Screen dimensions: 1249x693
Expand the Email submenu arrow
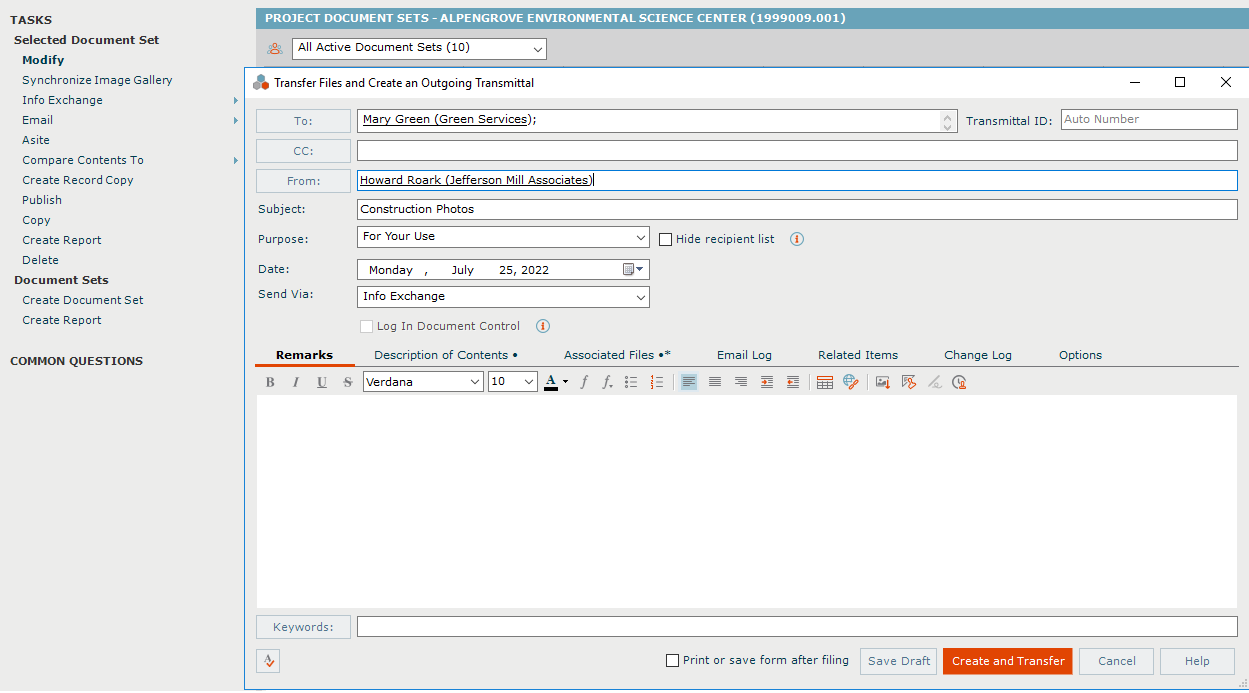click(x=236, y=120)
